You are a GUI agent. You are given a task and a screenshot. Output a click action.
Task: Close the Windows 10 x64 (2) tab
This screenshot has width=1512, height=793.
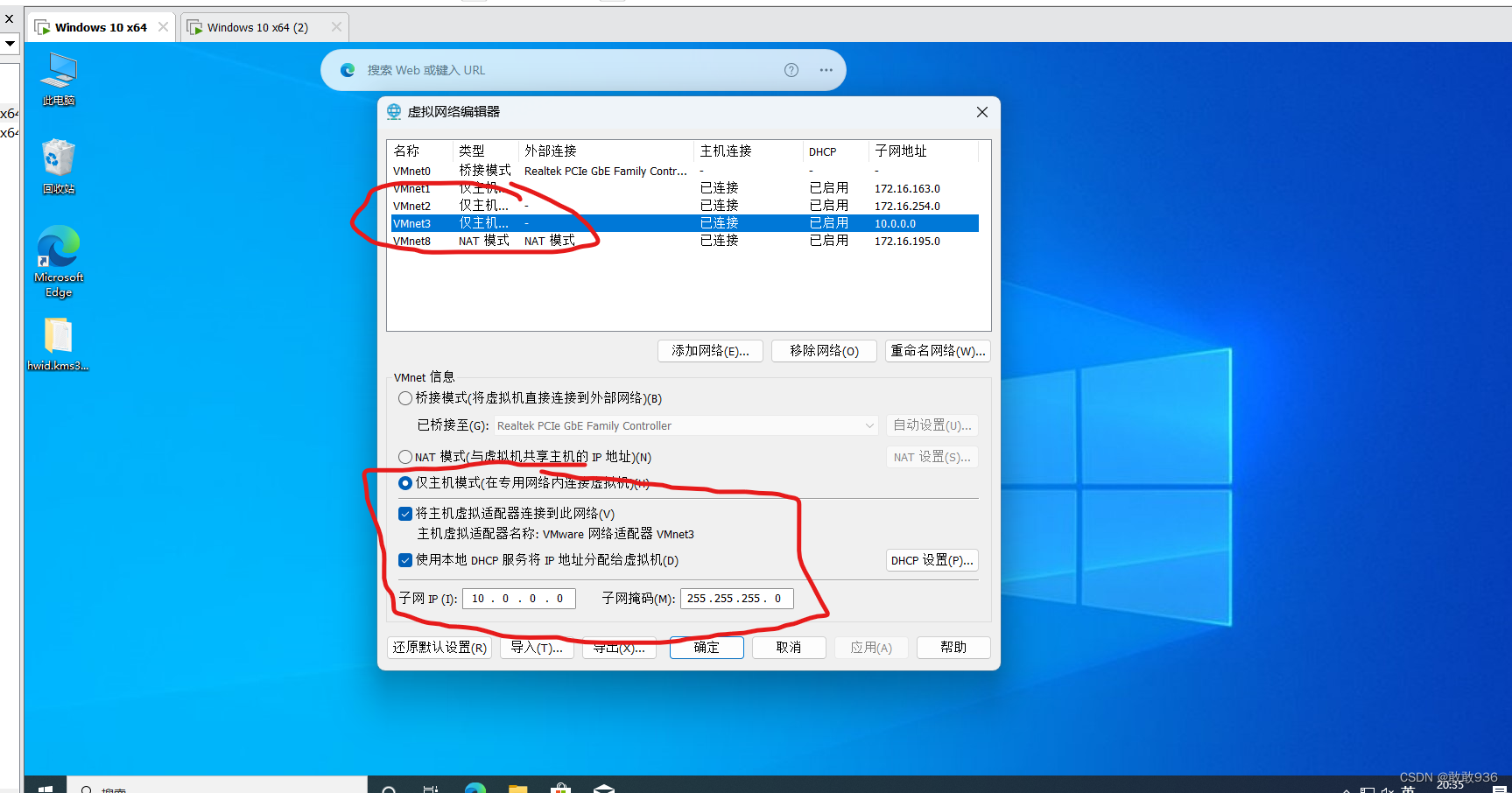(336, 27)
